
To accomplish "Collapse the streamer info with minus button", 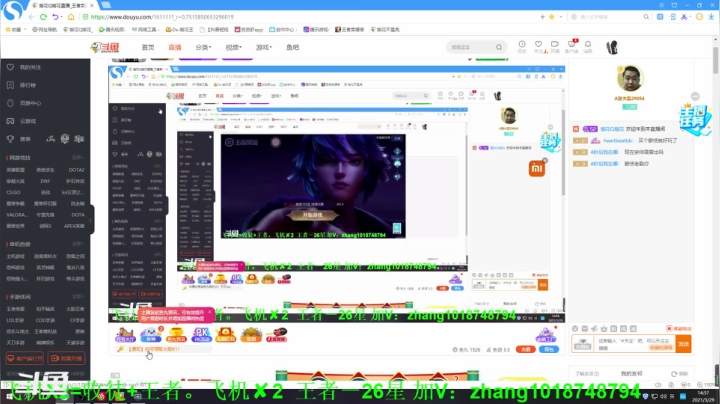I will [x=695, y=96].
